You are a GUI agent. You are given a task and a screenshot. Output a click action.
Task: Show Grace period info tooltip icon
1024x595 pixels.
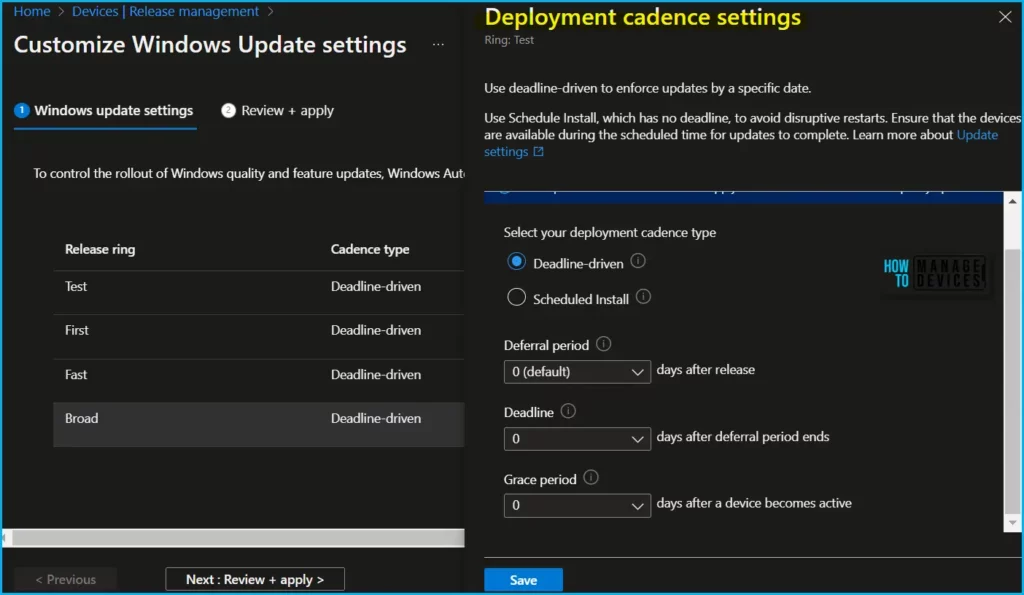coord(591,477)
